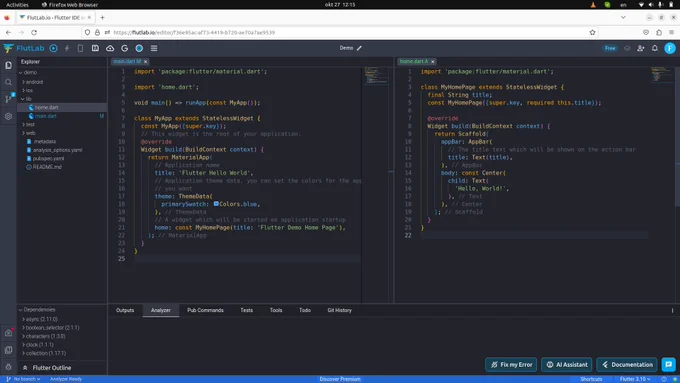The height and width of the screenshot is (383, 680).
Task: Close the main.dart editor tab
Action: [146, 62]
